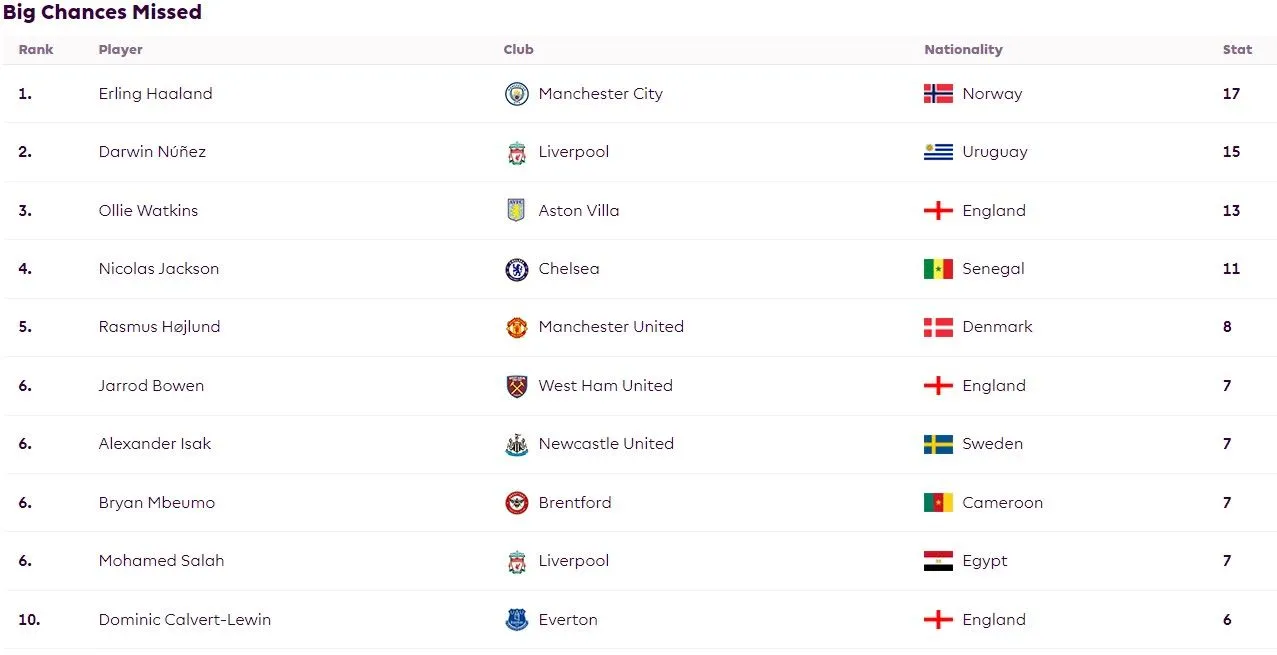
Task: Click the Cameroon flag icon
Action: pos(938,503)
